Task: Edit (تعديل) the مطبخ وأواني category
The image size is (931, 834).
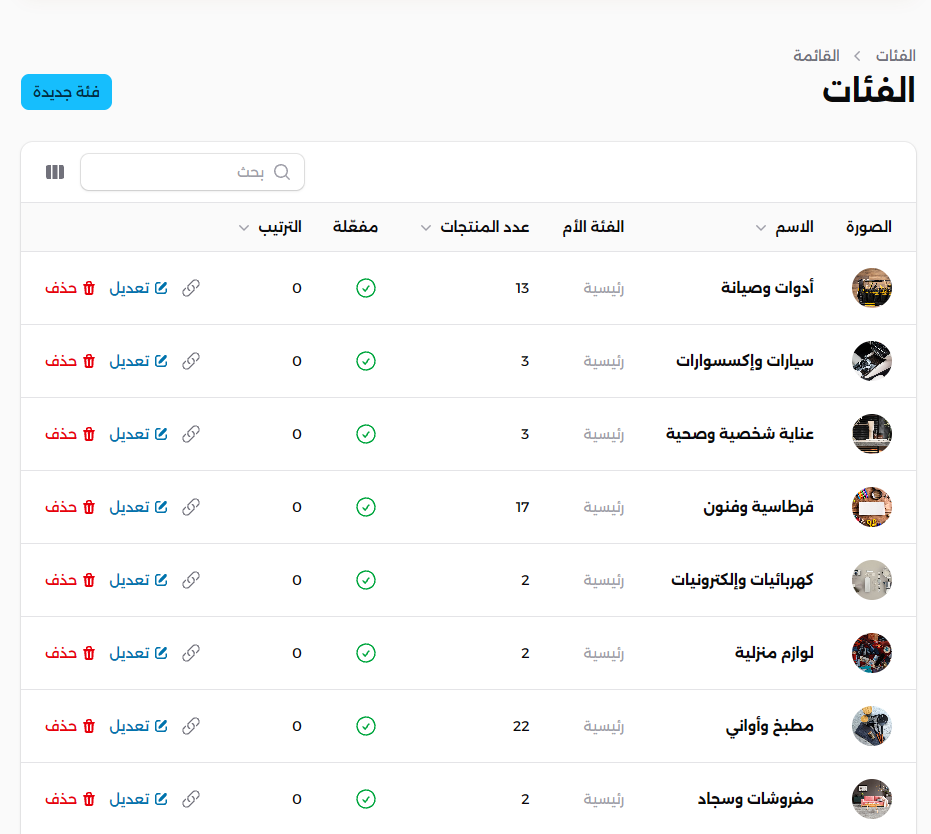Action: click(138, 726)
